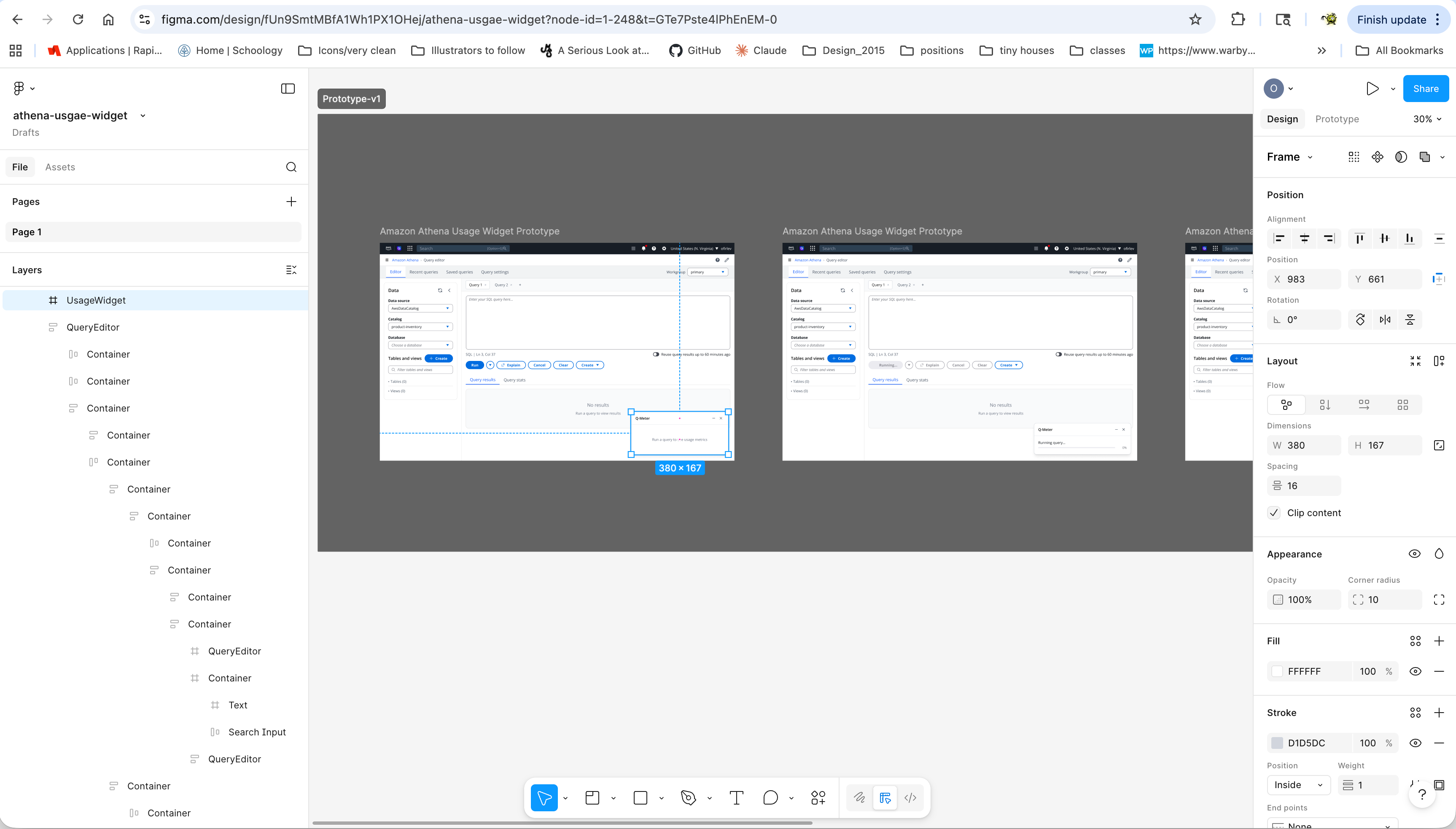The image size is (1456, 829).
Task: Flip the selection horizontally
Action: (x=1386, y=320)
